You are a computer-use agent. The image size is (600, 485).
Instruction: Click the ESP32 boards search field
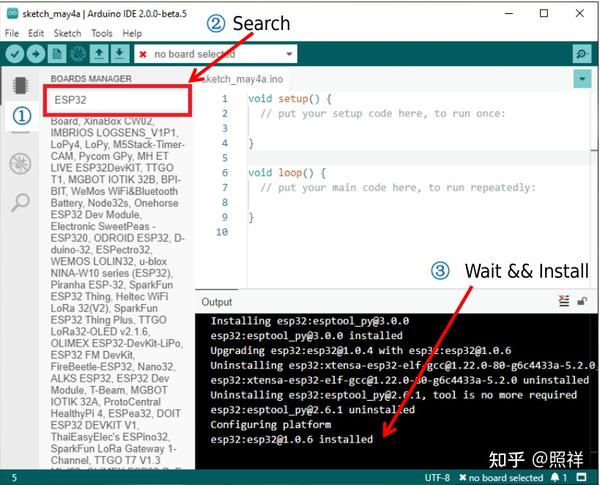pos(117,100)
